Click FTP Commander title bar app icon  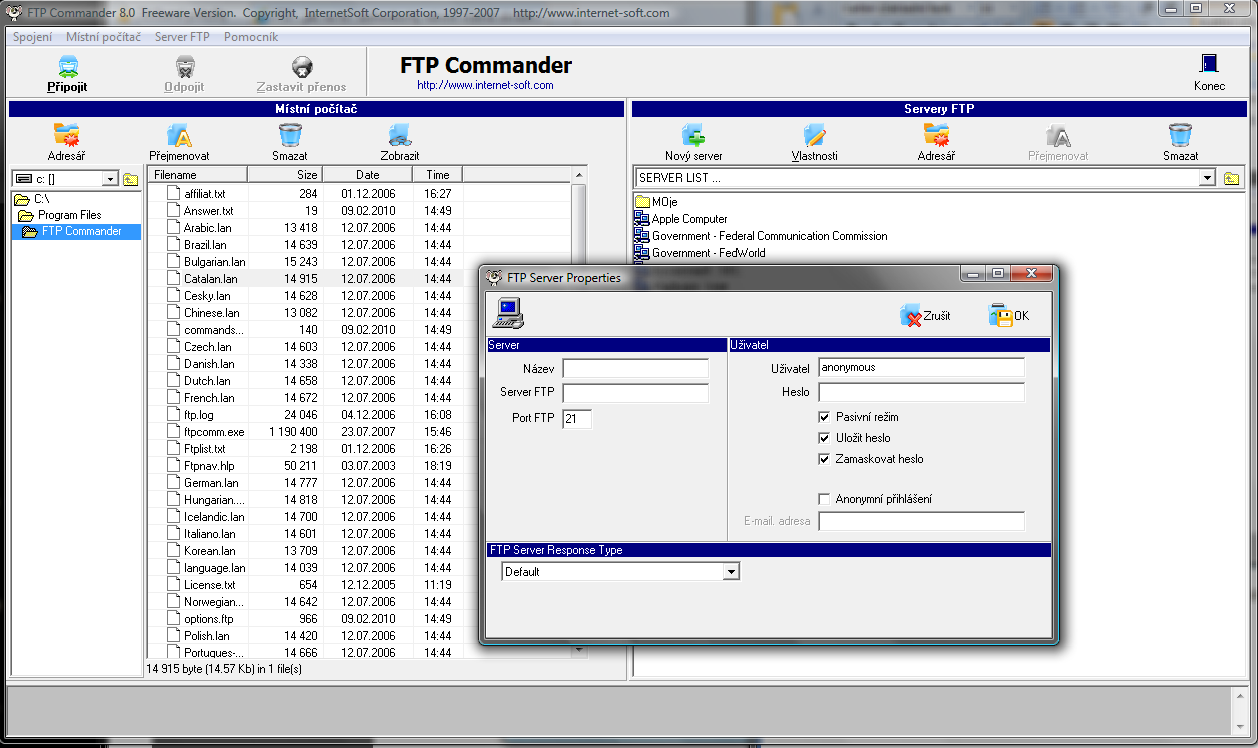coord(13,14)
